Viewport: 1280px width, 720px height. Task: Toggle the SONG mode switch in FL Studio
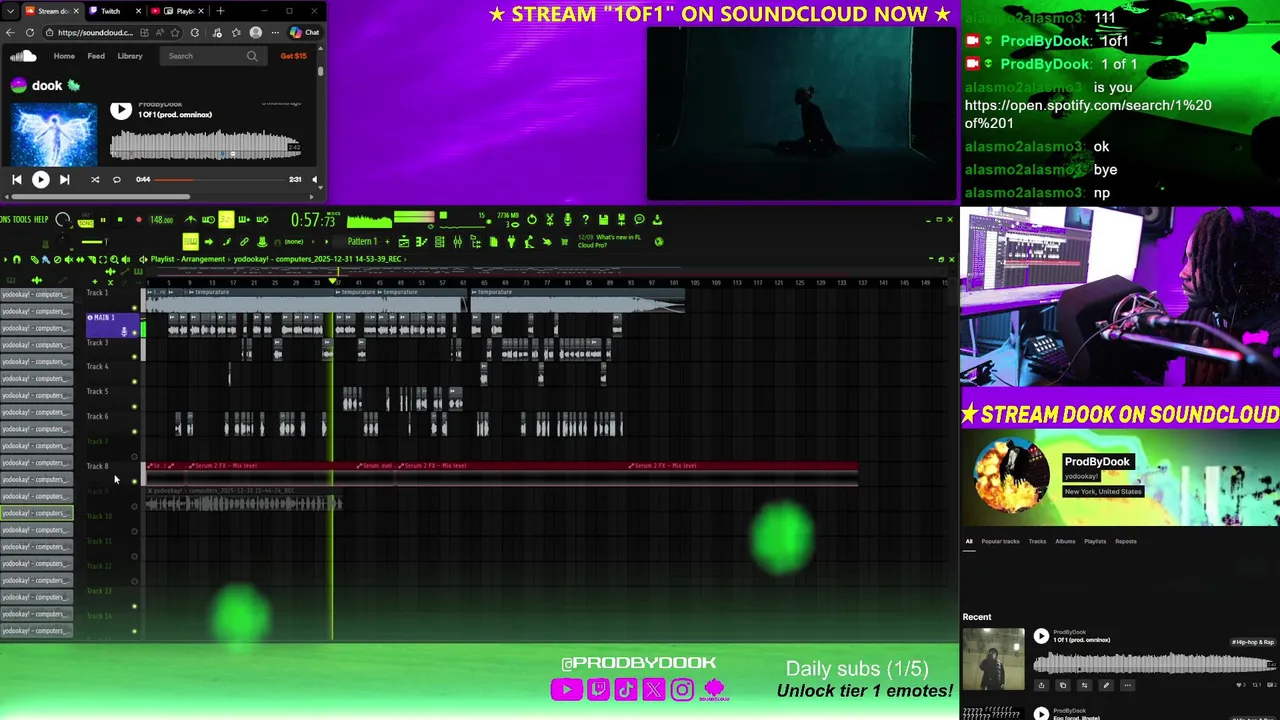pos(85,223)
